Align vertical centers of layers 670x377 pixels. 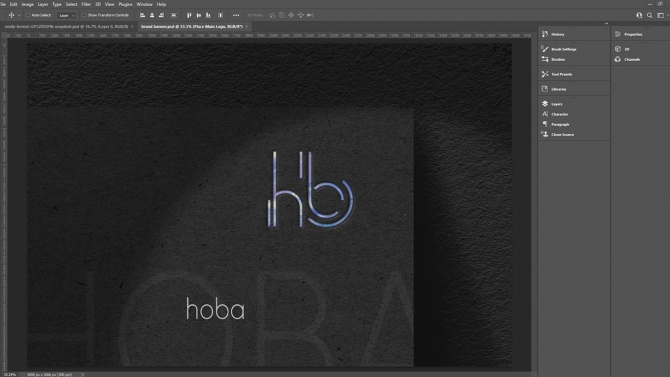coord(199,15)
